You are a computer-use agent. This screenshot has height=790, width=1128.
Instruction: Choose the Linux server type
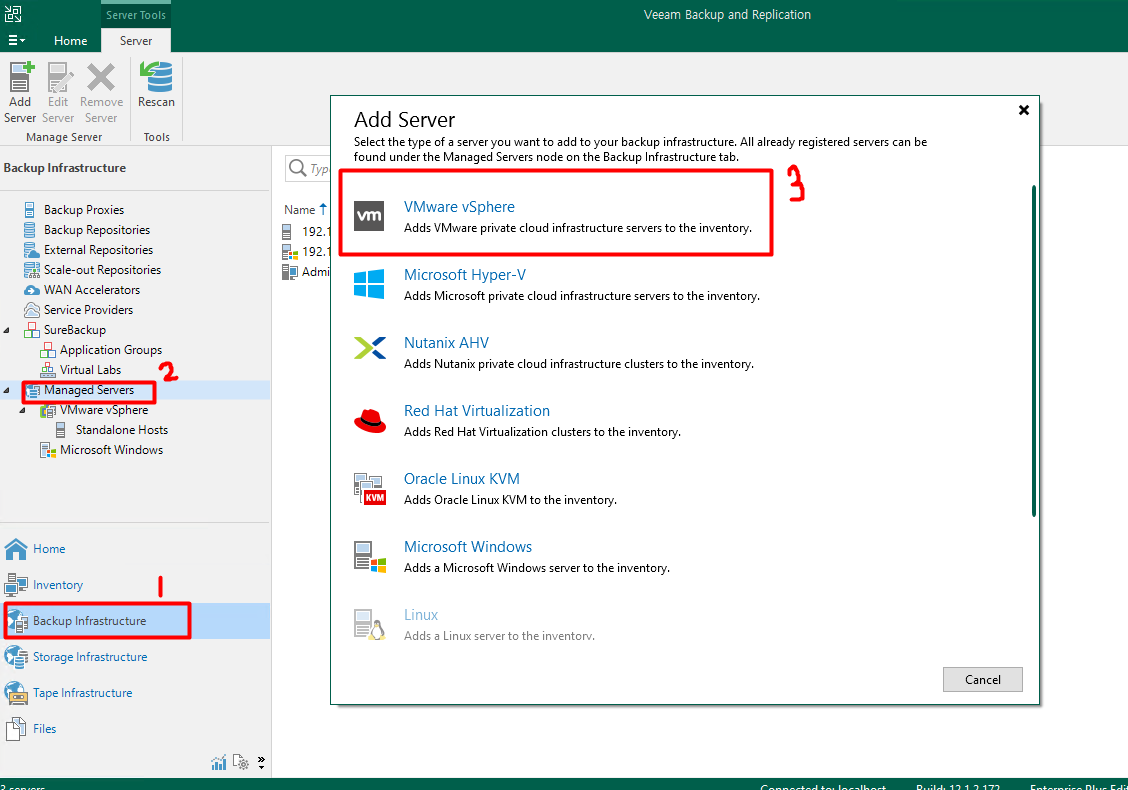pos(421,615)
